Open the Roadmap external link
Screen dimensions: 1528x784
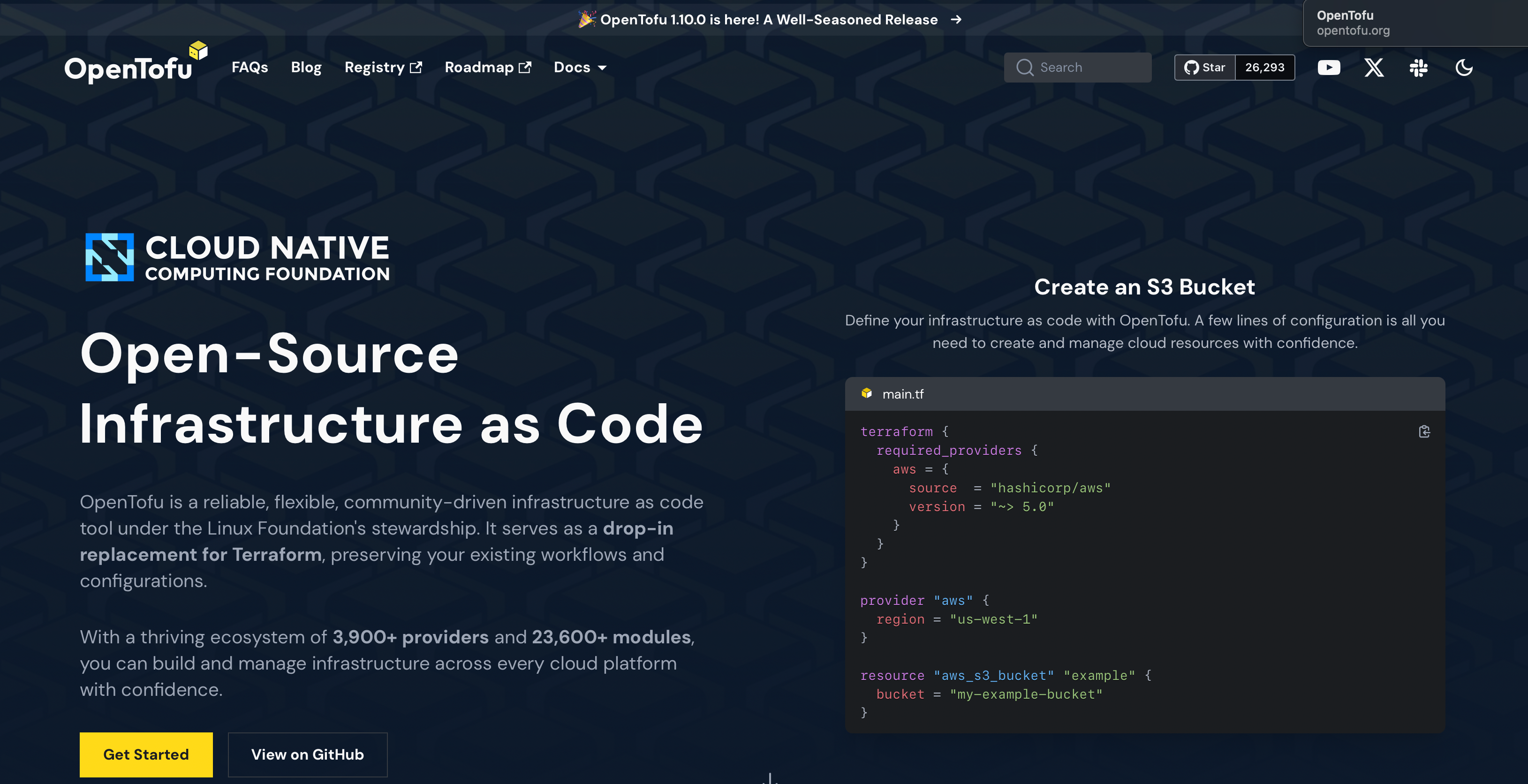click(x=488, y=68)
